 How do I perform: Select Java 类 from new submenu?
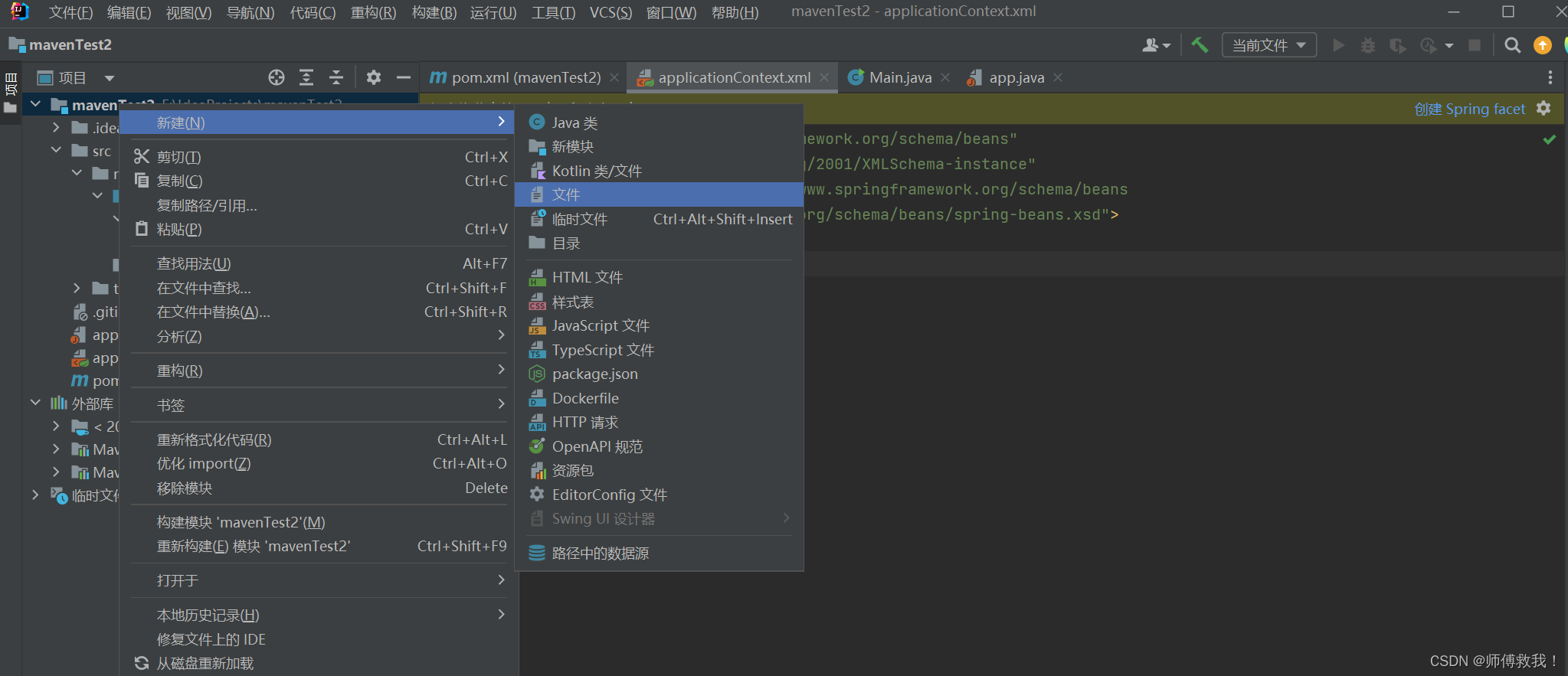point(659,122)
